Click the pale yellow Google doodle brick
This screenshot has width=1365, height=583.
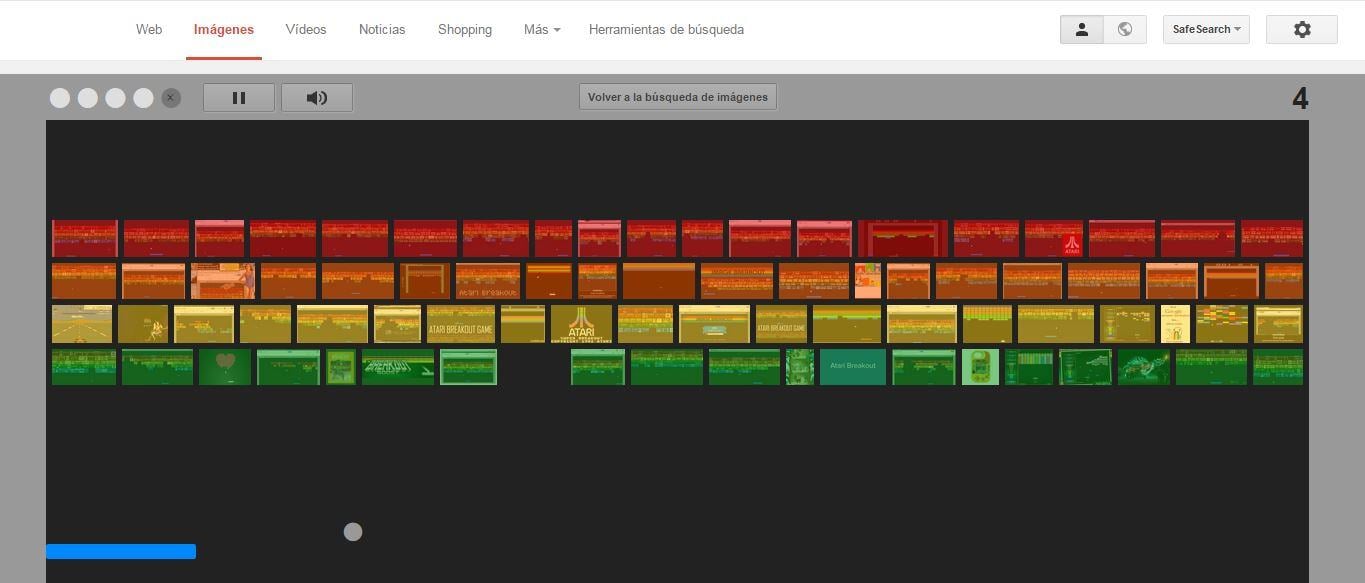1175,324
